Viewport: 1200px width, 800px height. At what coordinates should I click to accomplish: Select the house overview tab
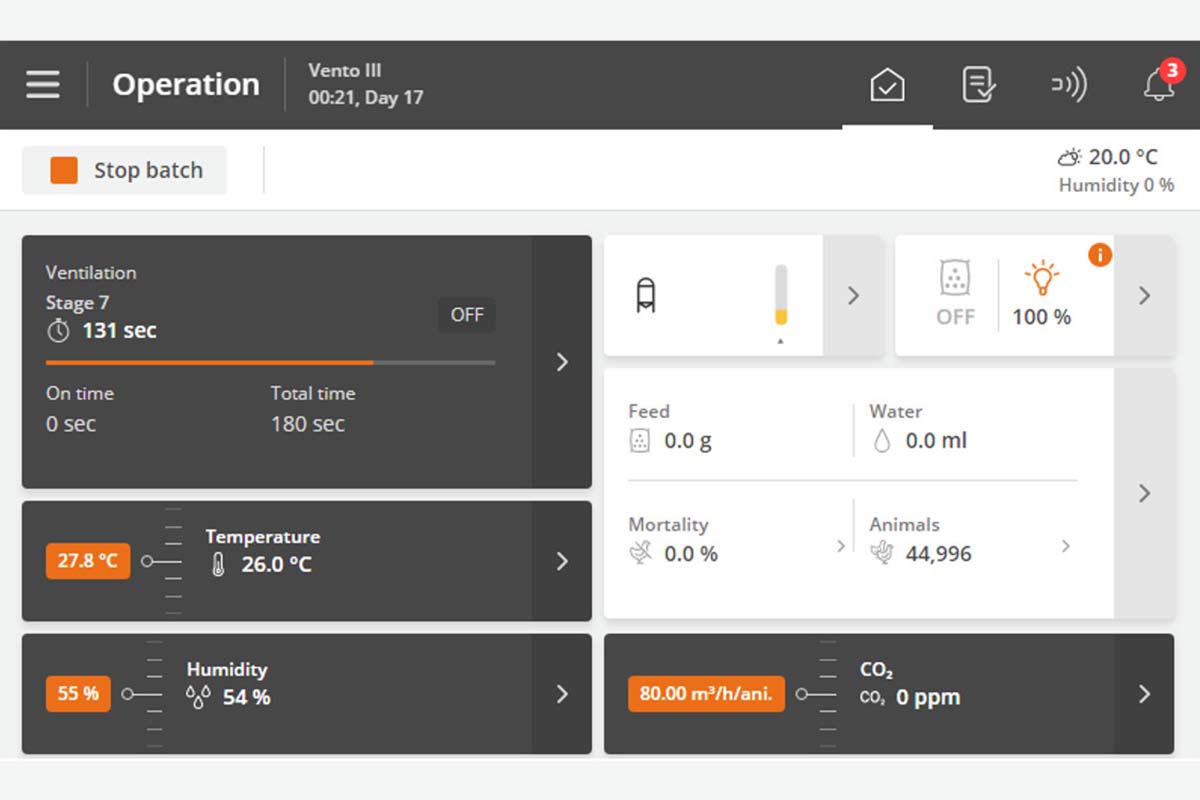click(x=887, y=85)
